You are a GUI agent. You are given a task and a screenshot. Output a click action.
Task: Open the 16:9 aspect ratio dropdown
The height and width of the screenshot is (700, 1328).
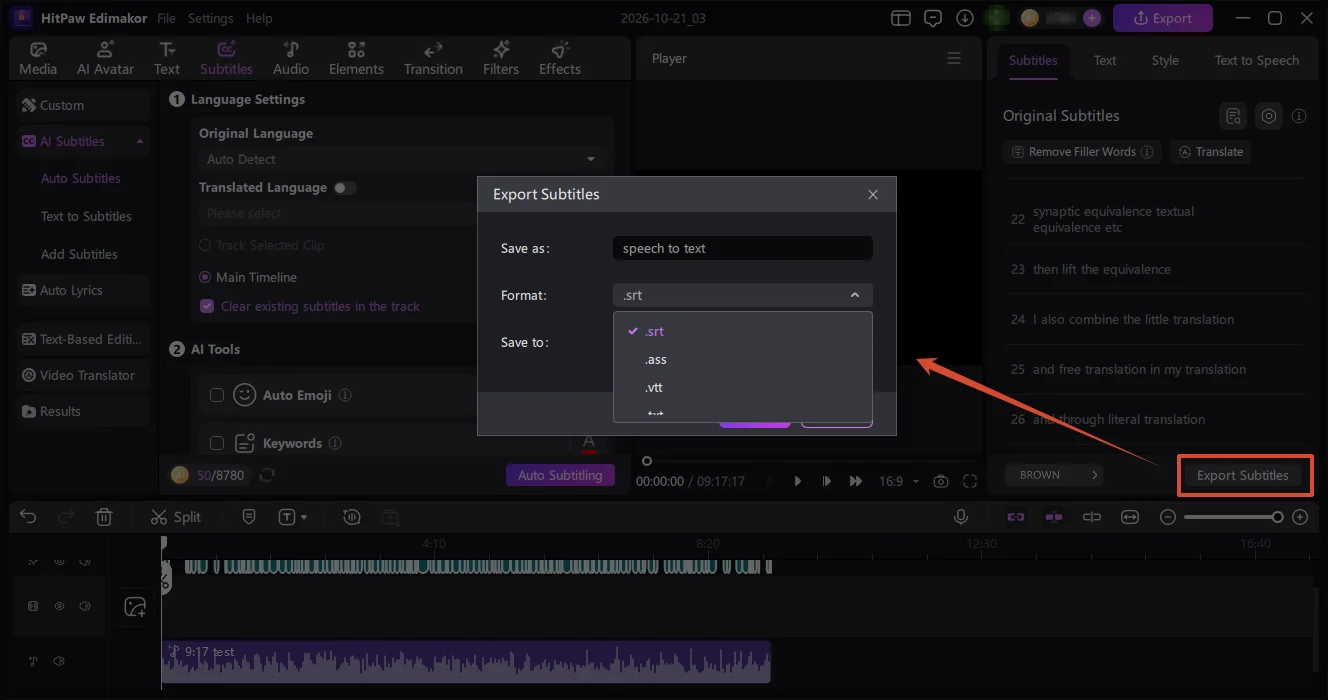(x=899, y=481)
